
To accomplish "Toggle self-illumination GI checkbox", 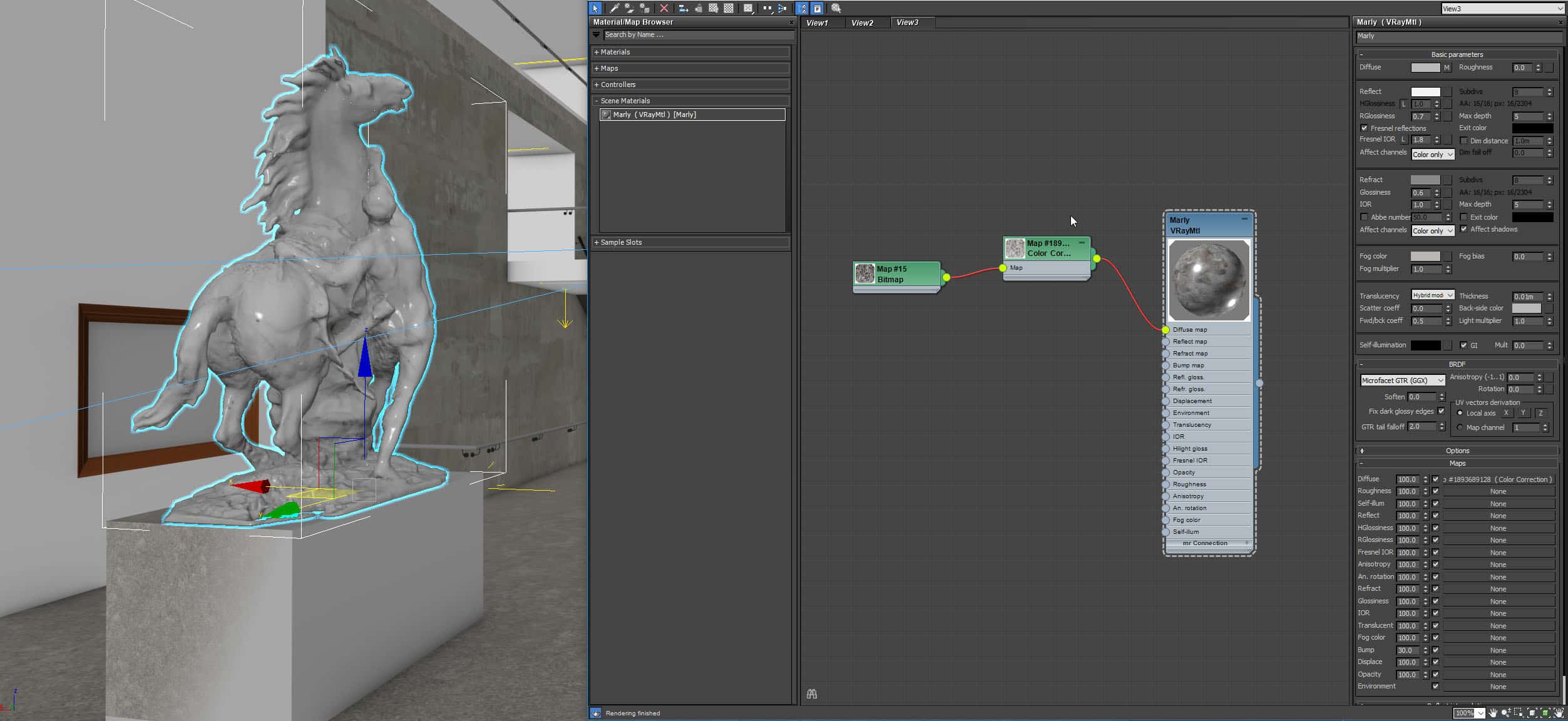I will pos(1463,345).
